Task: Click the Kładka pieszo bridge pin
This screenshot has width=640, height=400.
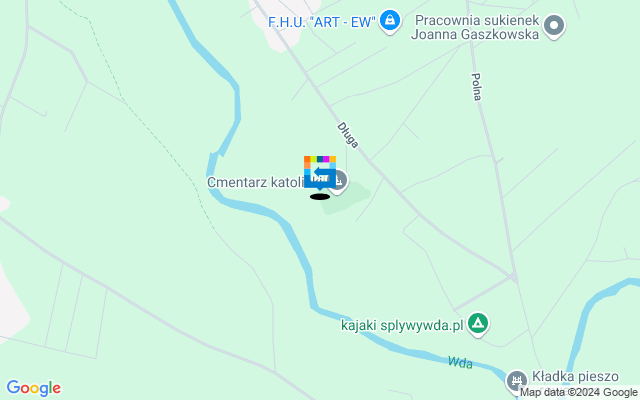Action: click(x=517, y=381)
